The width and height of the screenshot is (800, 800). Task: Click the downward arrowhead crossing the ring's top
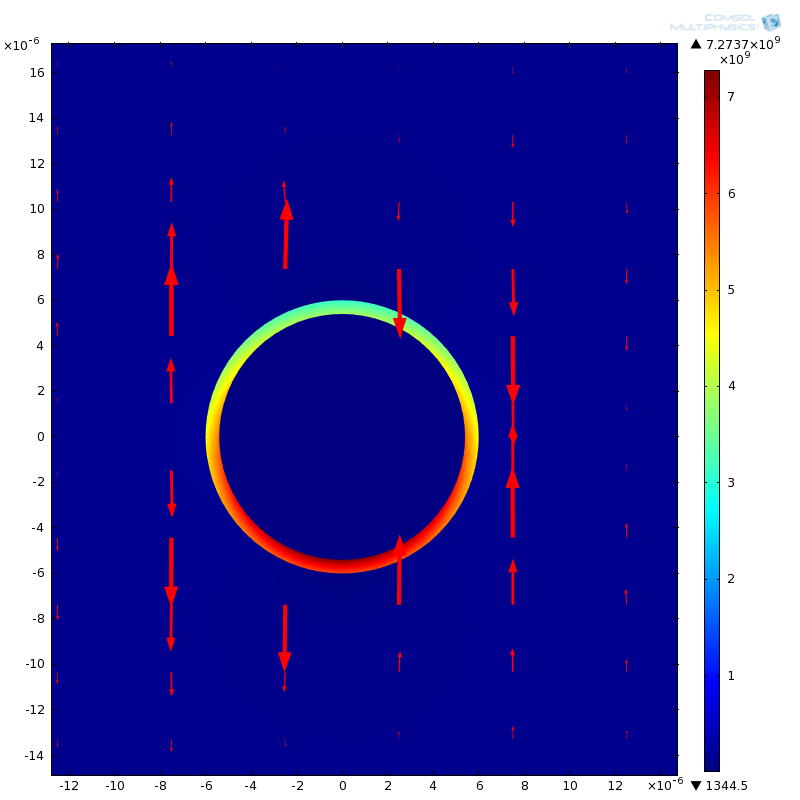[x=399, y=327]
